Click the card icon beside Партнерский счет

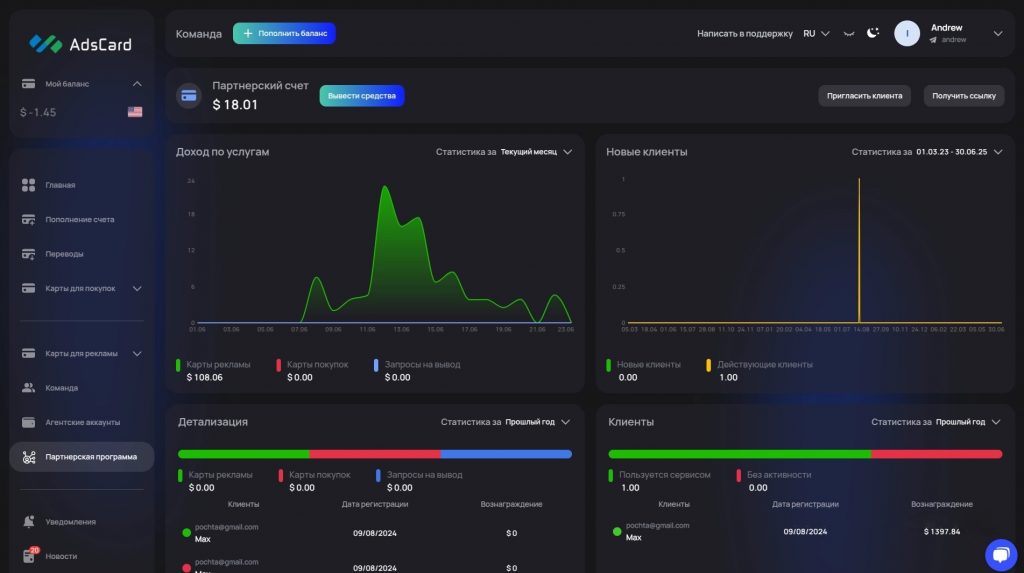pos(188,96)
